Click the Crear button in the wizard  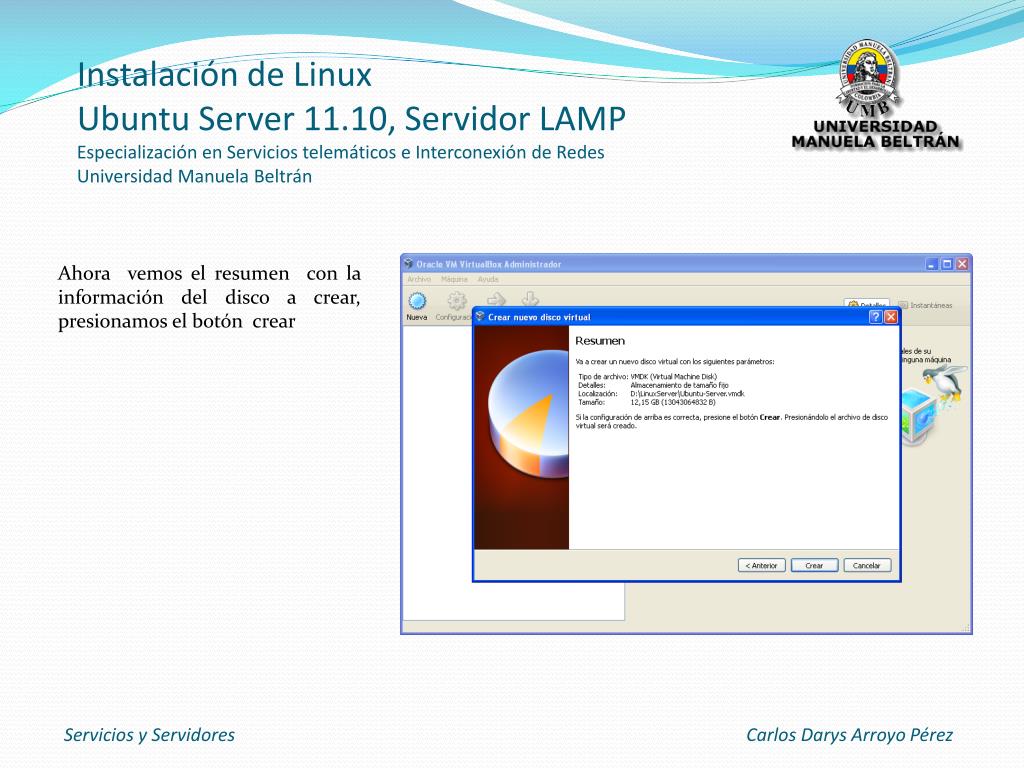[814, 566]
